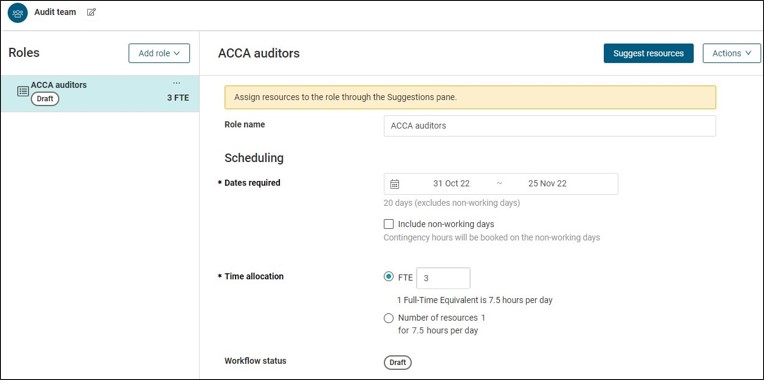Click the Draft badge under ACCA auditors role

point(45,99)
